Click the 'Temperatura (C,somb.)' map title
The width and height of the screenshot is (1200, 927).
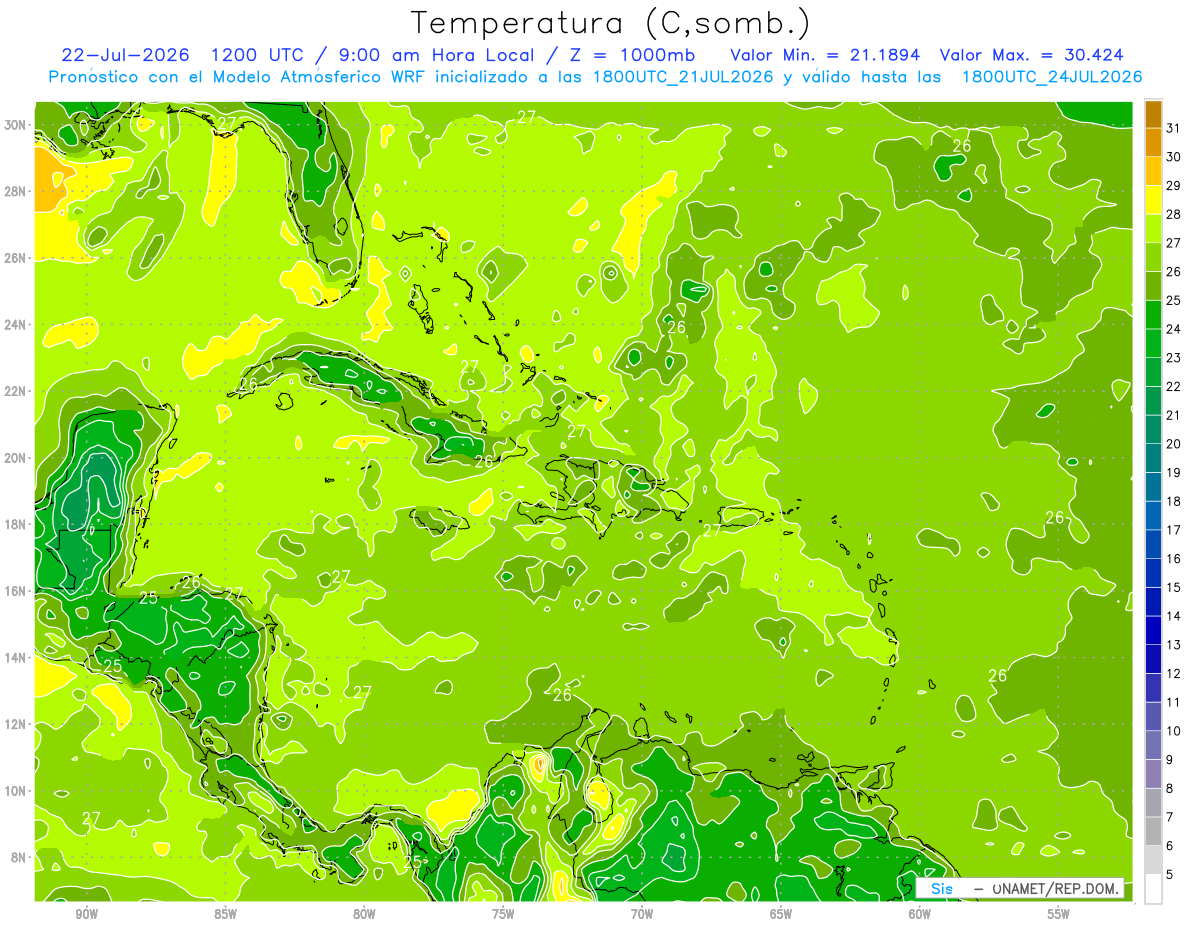pos(611,22)
